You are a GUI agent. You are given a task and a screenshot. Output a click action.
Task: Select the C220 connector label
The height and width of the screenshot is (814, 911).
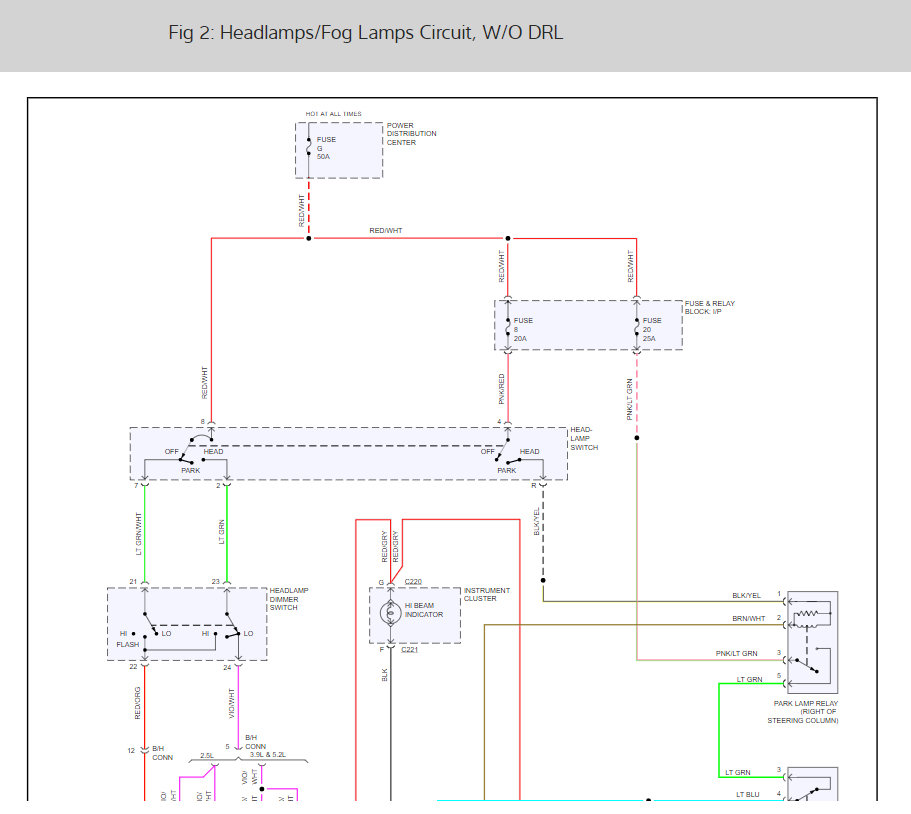click(413, 582)
